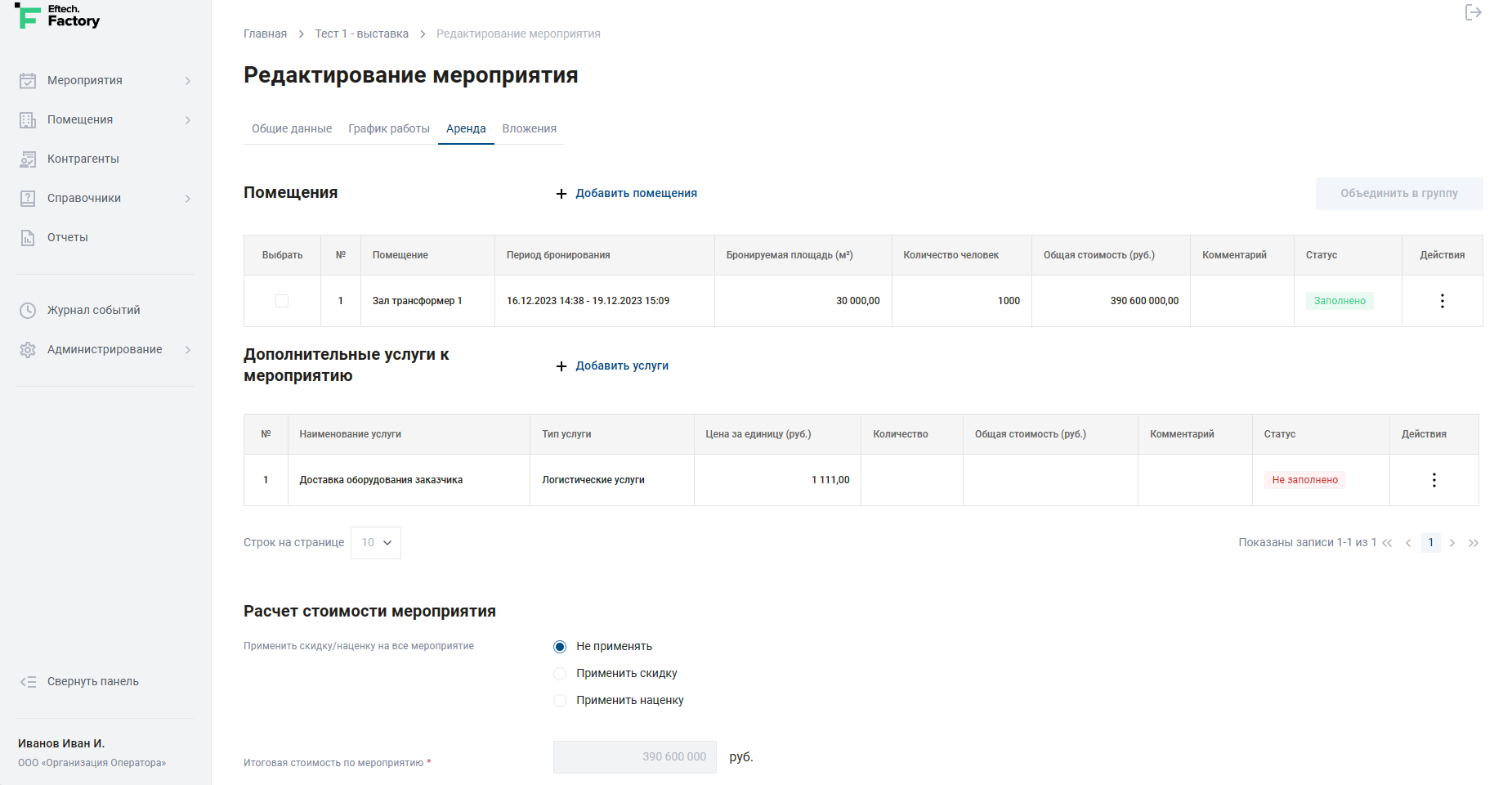Select the Применить наценку radio option
Image resolution: width=1512 pixels, height=785 pixels.
pyautogui.click(x=560, y=701)
